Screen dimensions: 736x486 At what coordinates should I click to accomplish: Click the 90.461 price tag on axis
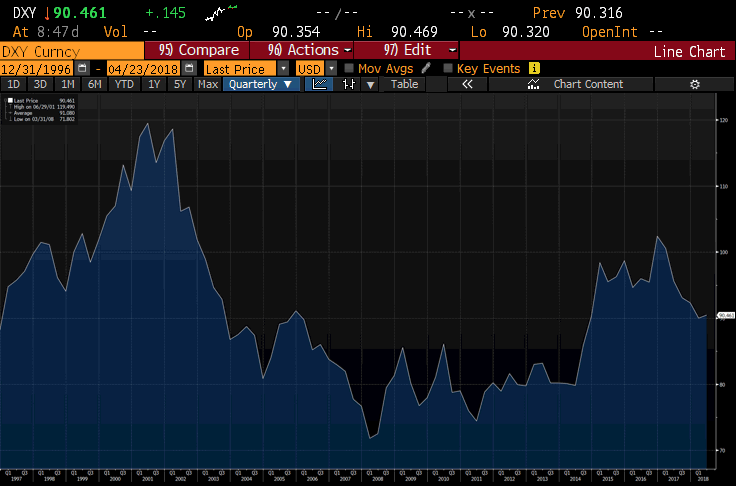point(726,316)
